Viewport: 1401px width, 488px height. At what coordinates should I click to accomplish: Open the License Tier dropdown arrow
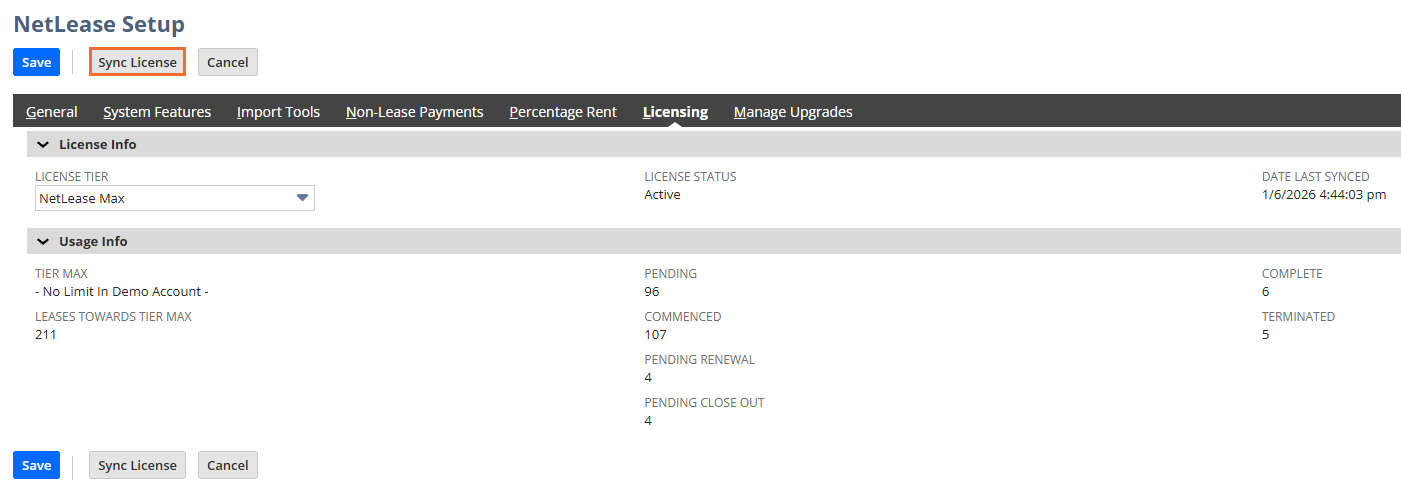click(302, 198)
